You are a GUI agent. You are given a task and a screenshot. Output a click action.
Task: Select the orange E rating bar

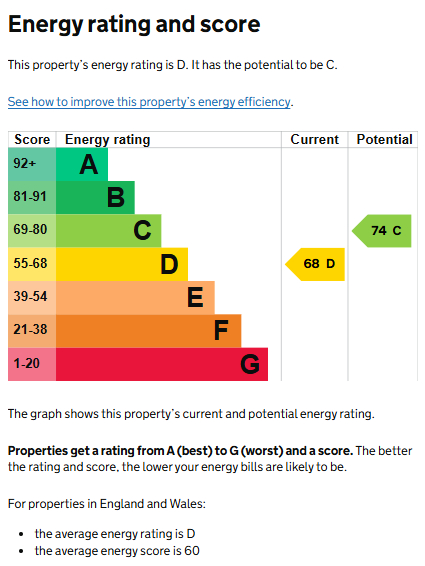tap(135, 297)
